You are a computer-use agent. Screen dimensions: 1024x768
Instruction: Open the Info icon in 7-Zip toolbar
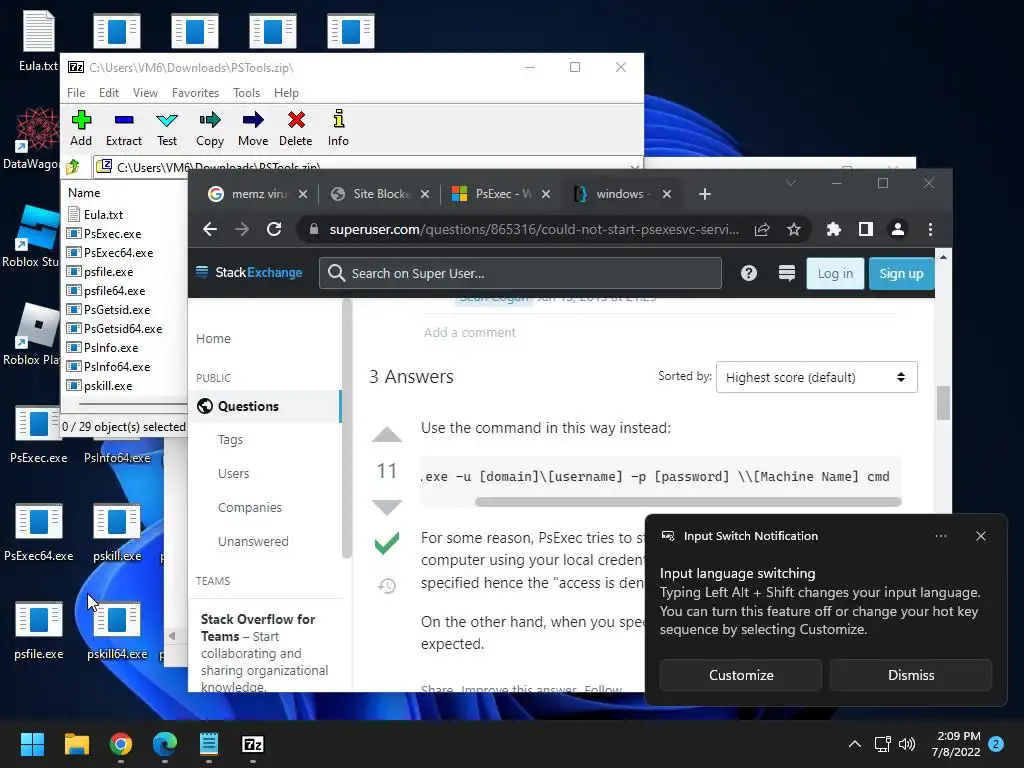[338, 128]
